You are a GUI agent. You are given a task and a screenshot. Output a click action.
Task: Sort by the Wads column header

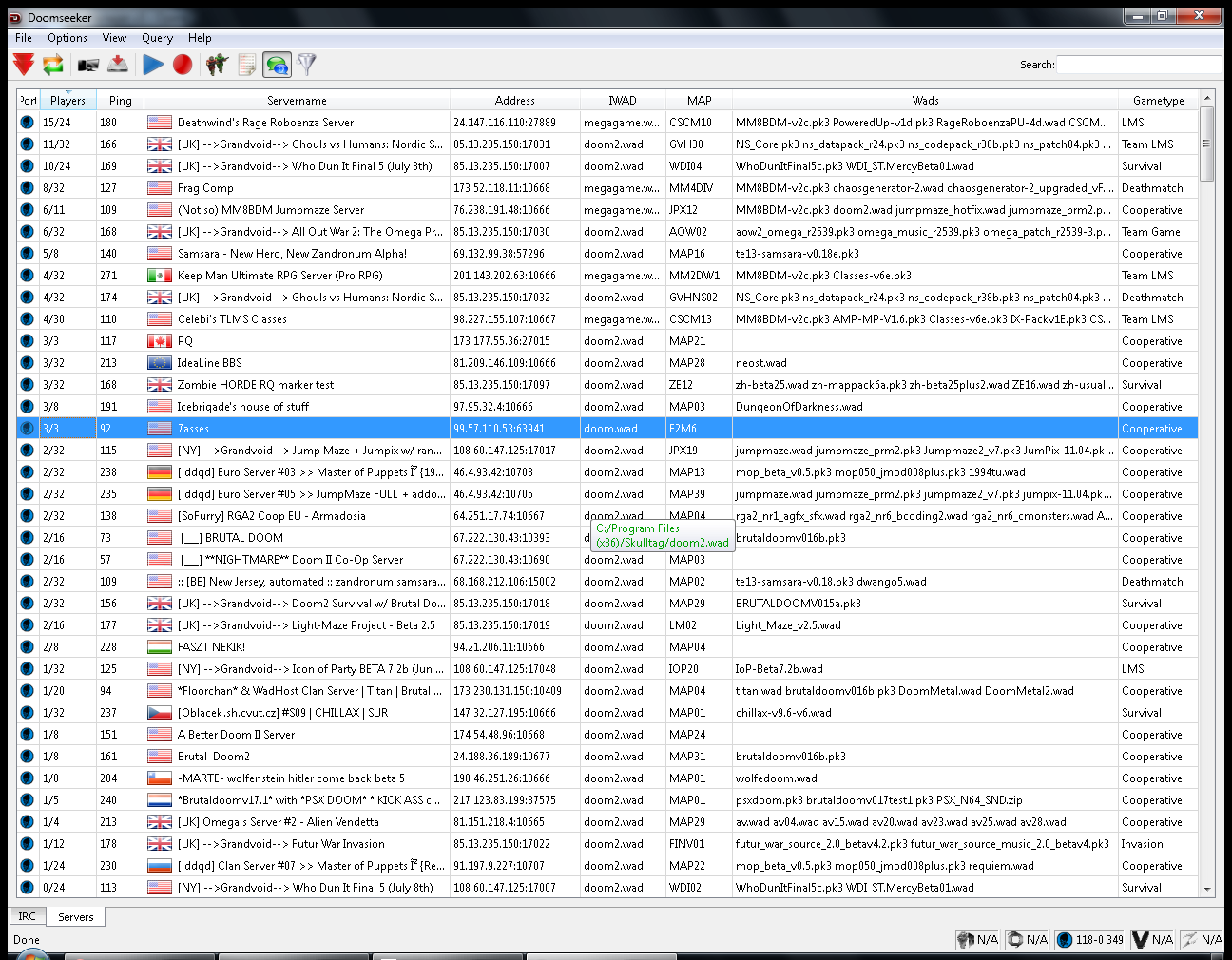click(x=925, y=100)
